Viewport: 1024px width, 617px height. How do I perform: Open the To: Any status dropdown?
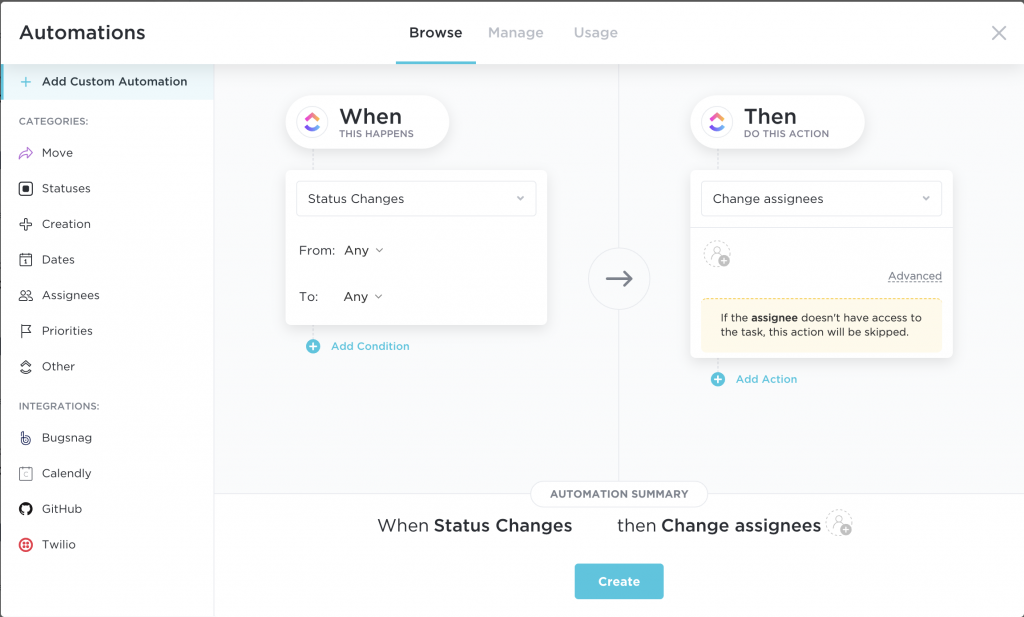[363, 297]
